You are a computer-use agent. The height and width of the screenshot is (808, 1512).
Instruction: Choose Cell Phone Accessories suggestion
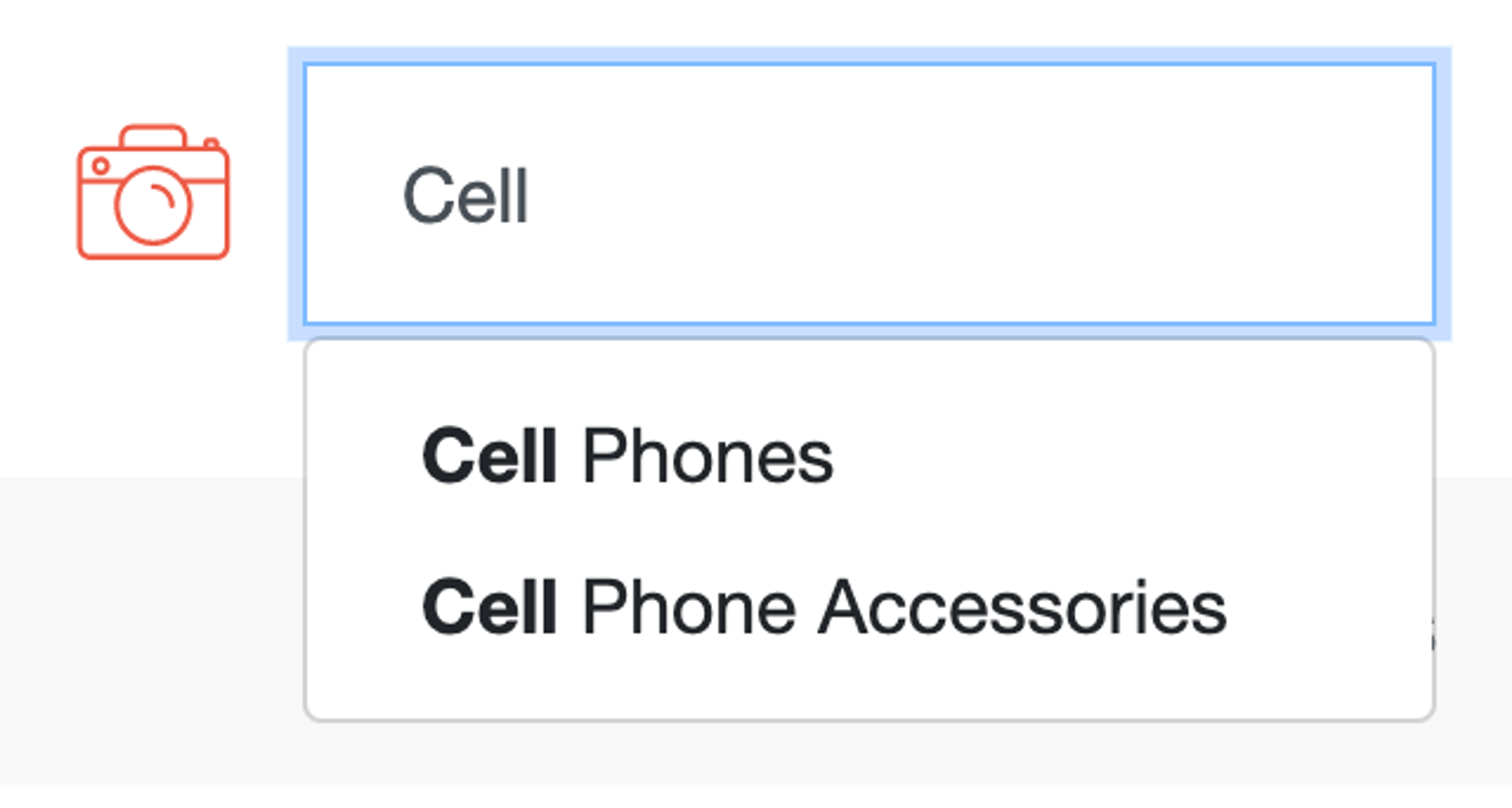point(823,607)
